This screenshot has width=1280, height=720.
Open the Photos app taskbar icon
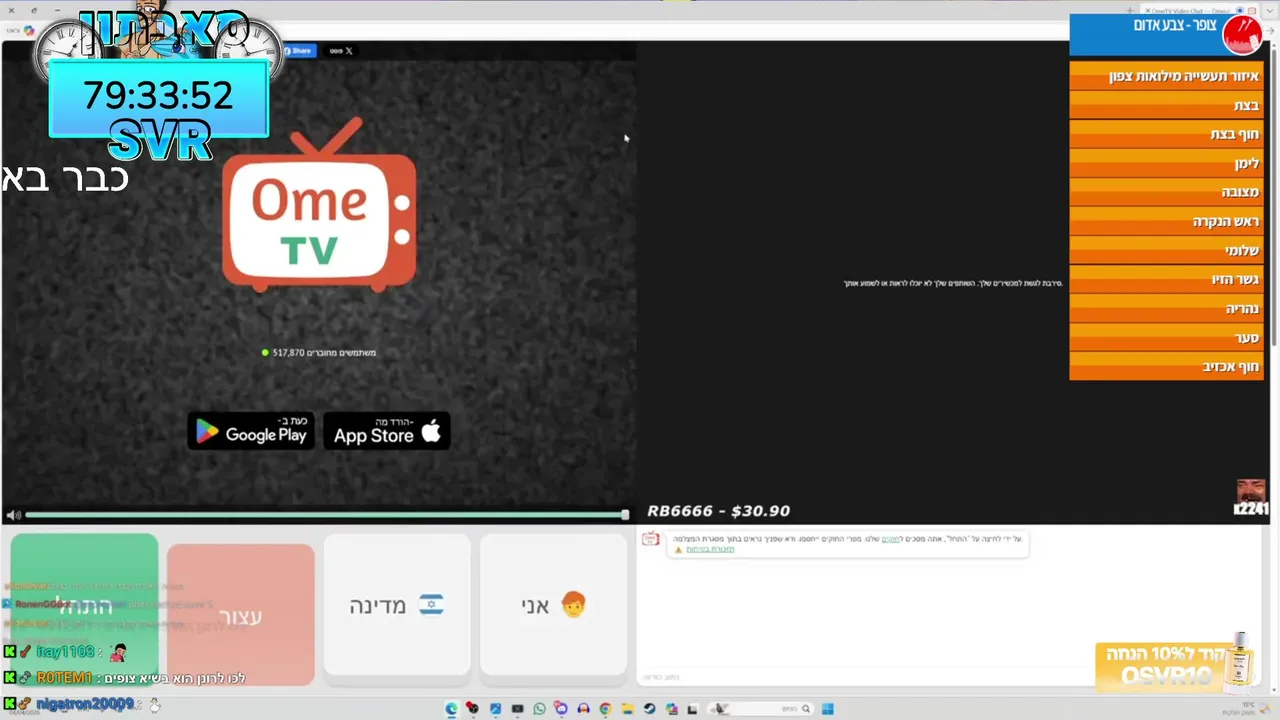495,709
